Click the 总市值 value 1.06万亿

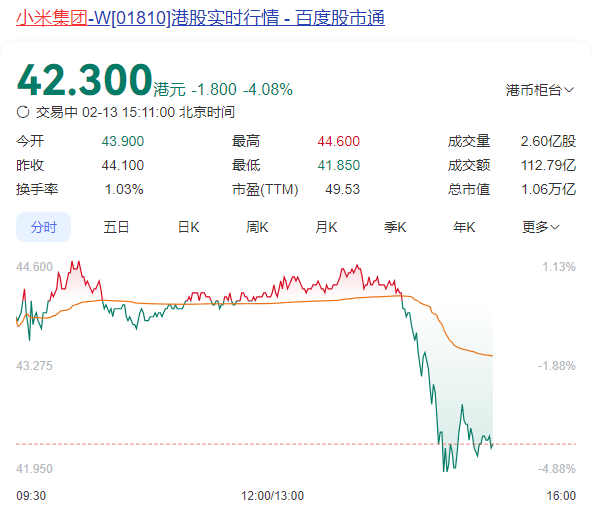(548, 189)
